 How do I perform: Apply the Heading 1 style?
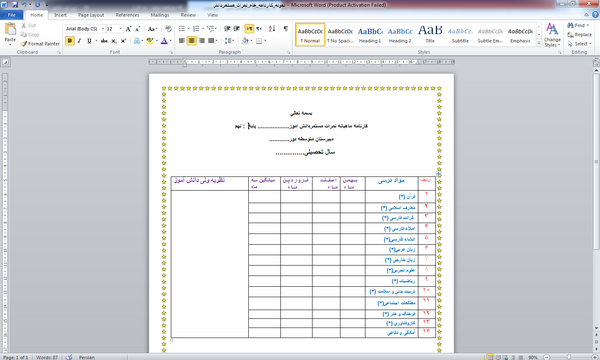370,34
